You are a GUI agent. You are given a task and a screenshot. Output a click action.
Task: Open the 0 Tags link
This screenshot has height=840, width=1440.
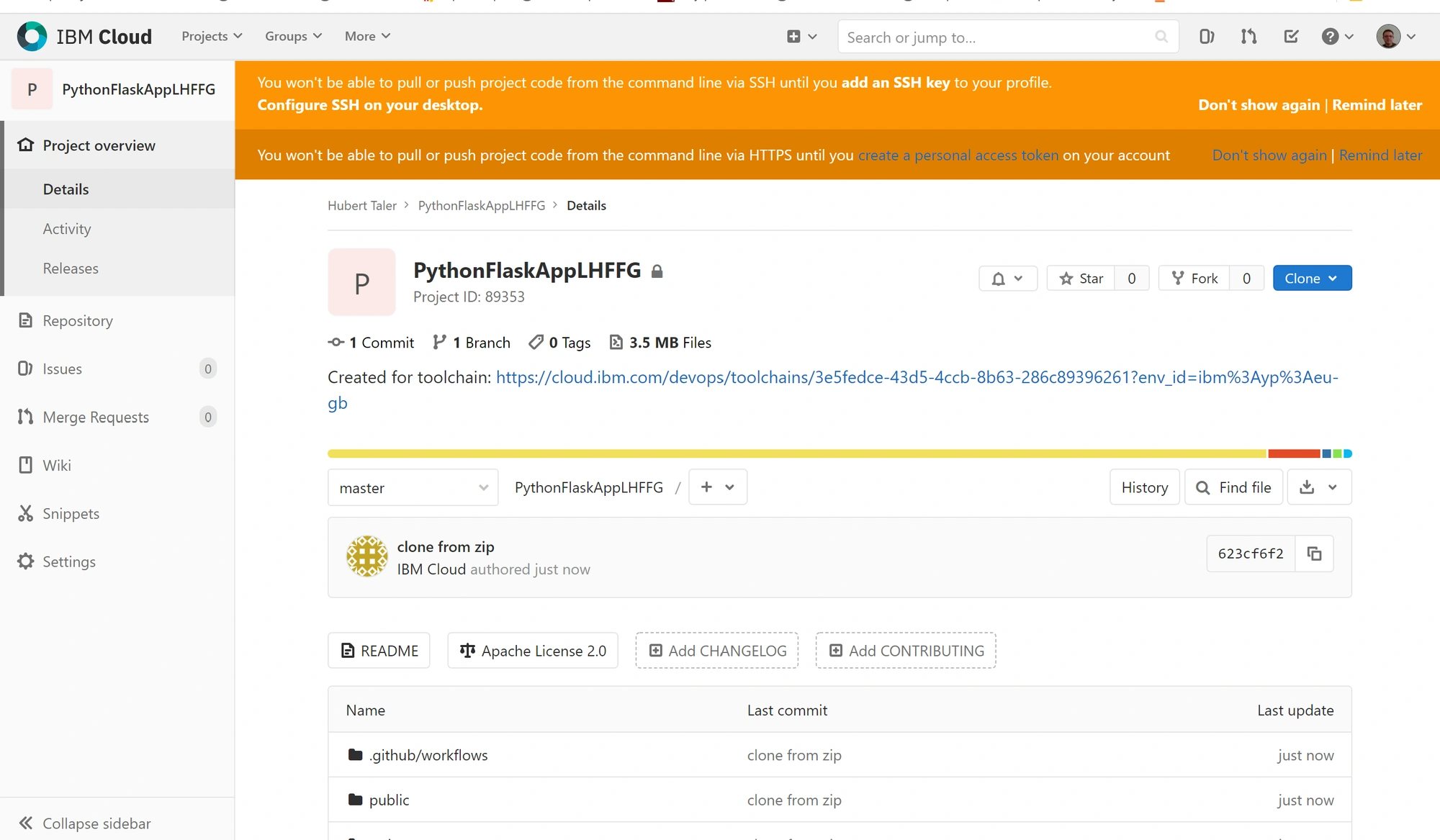(559, 343)
